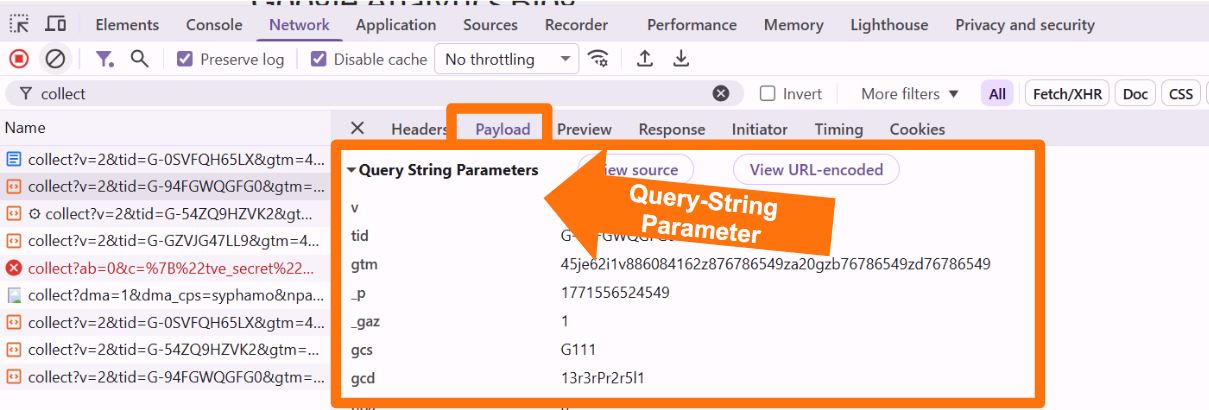Toggle device toolbar icon
The height and width of the screenshot is (410, 1209).
coord(56,24)
